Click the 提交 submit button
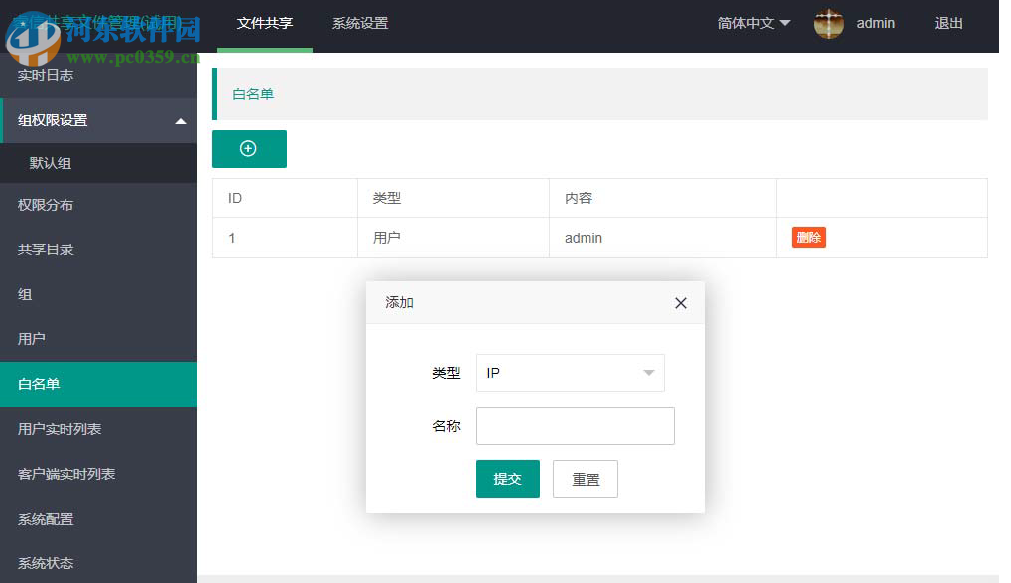Viewport: 1011px width, 583px height. point(507,478)
